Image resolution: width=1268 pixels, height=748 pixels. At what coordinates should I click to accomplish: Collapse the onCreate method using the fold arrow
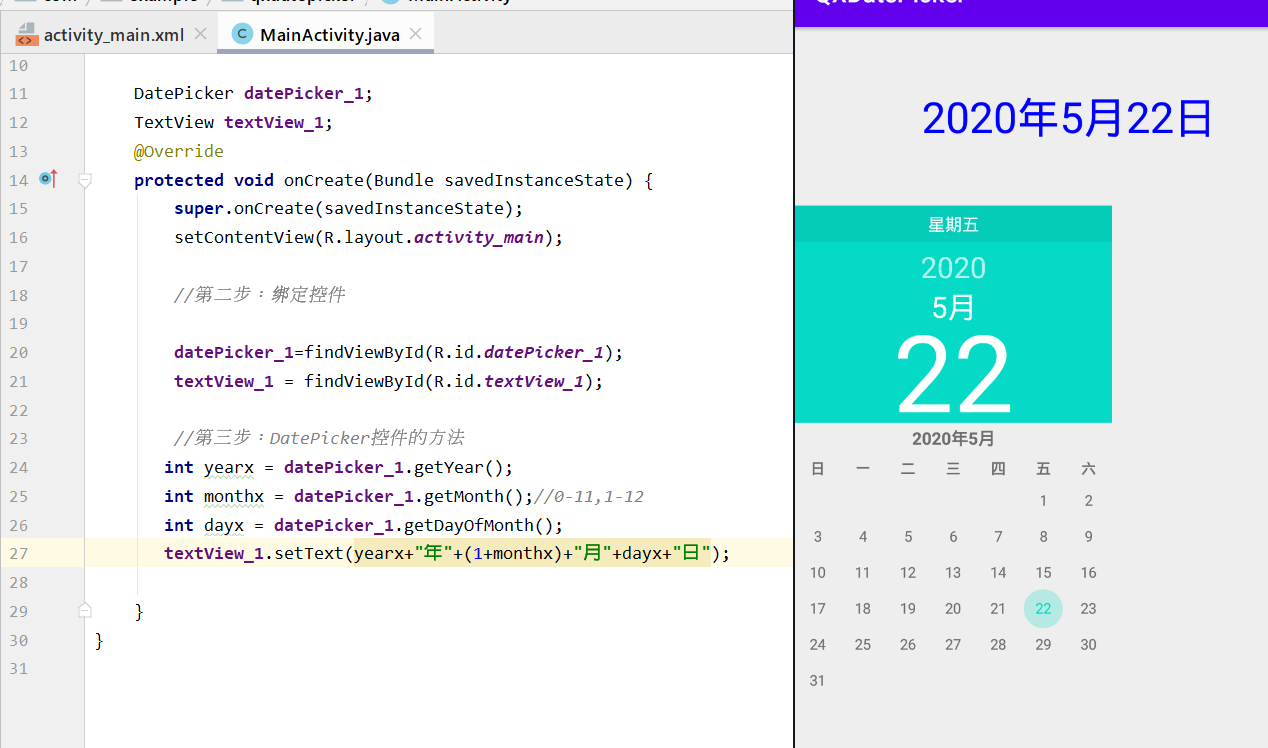click(85, 180)
